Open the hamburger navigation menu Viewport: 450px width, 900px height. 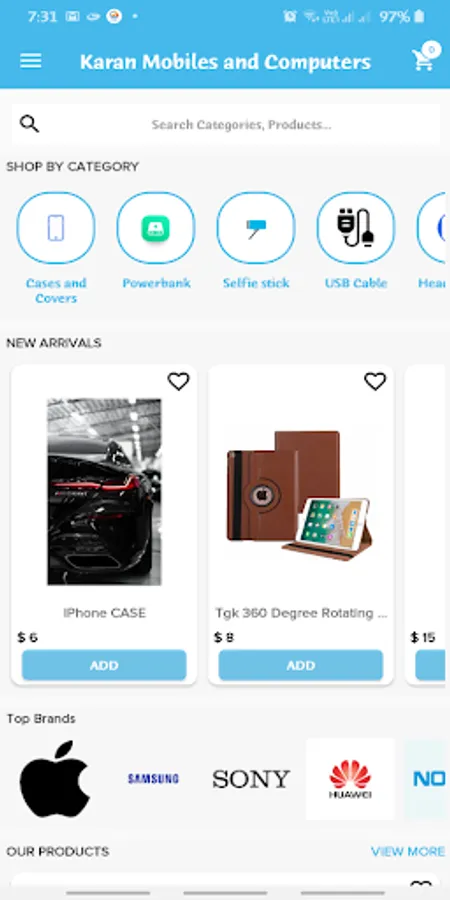click(x=30, y=61)
